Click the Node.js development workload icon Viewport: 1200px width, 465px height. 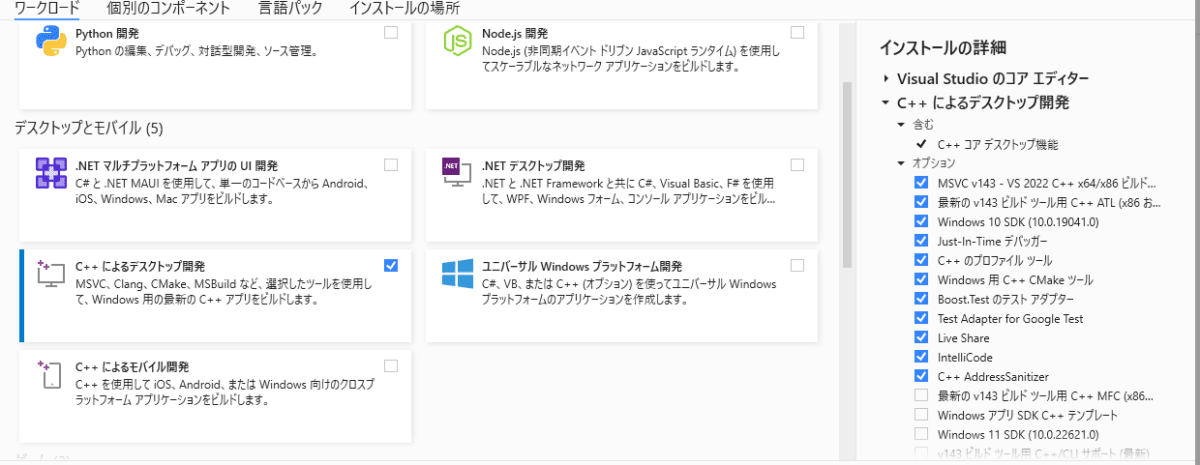pyautogui.click(x=458, y=43)
